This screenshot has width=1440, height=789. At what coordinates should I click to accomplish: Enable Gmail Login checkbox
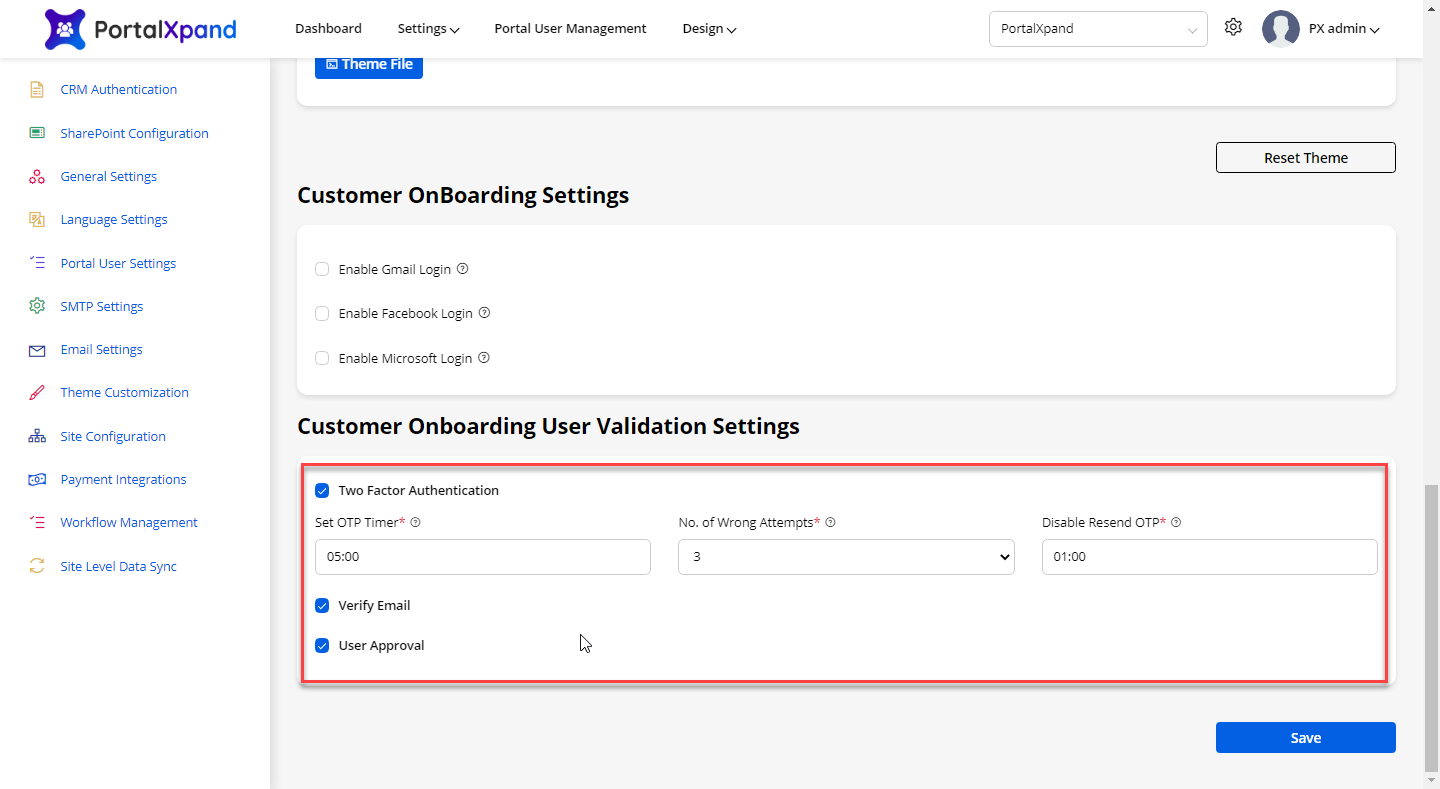[x=322, y=269]
